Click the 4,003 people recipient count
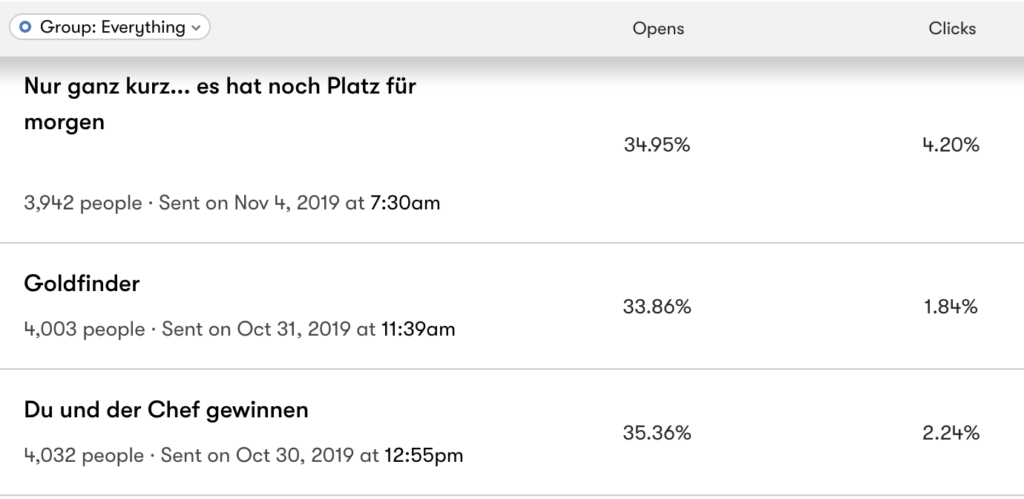 coord(84,329)
